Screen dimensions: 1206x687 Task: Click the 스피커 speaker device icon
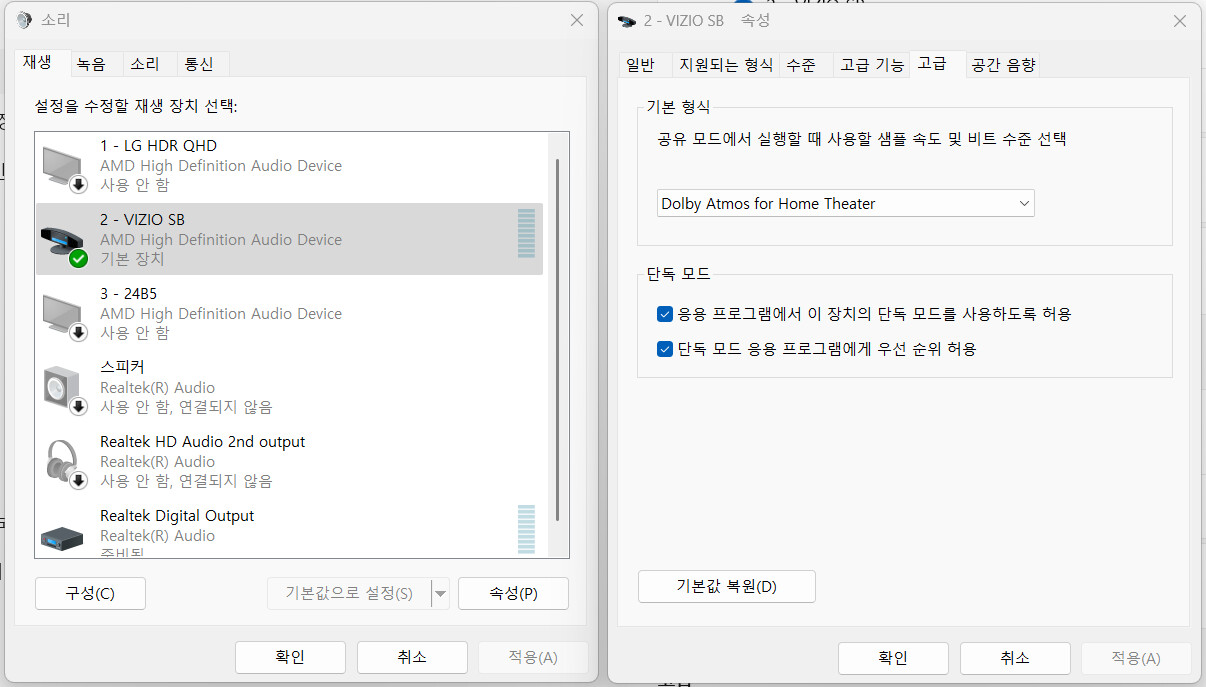[x=64, y=388]
